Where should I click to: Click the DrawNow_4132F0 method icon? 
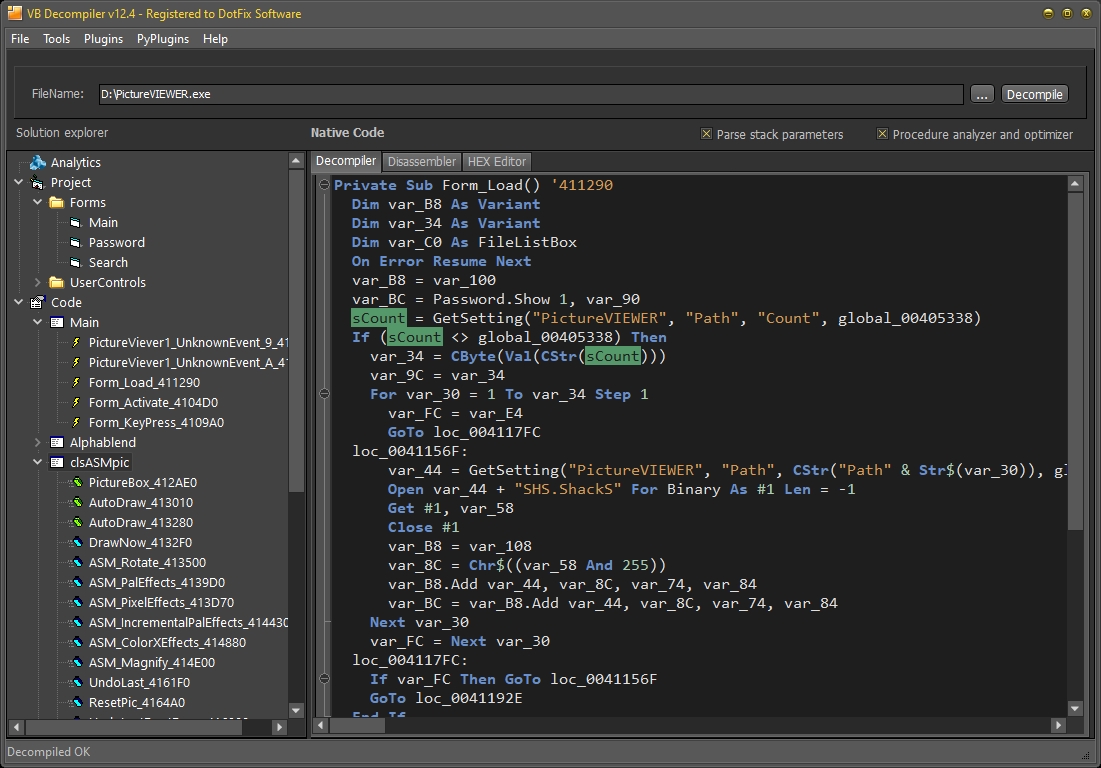coord(76,543)
